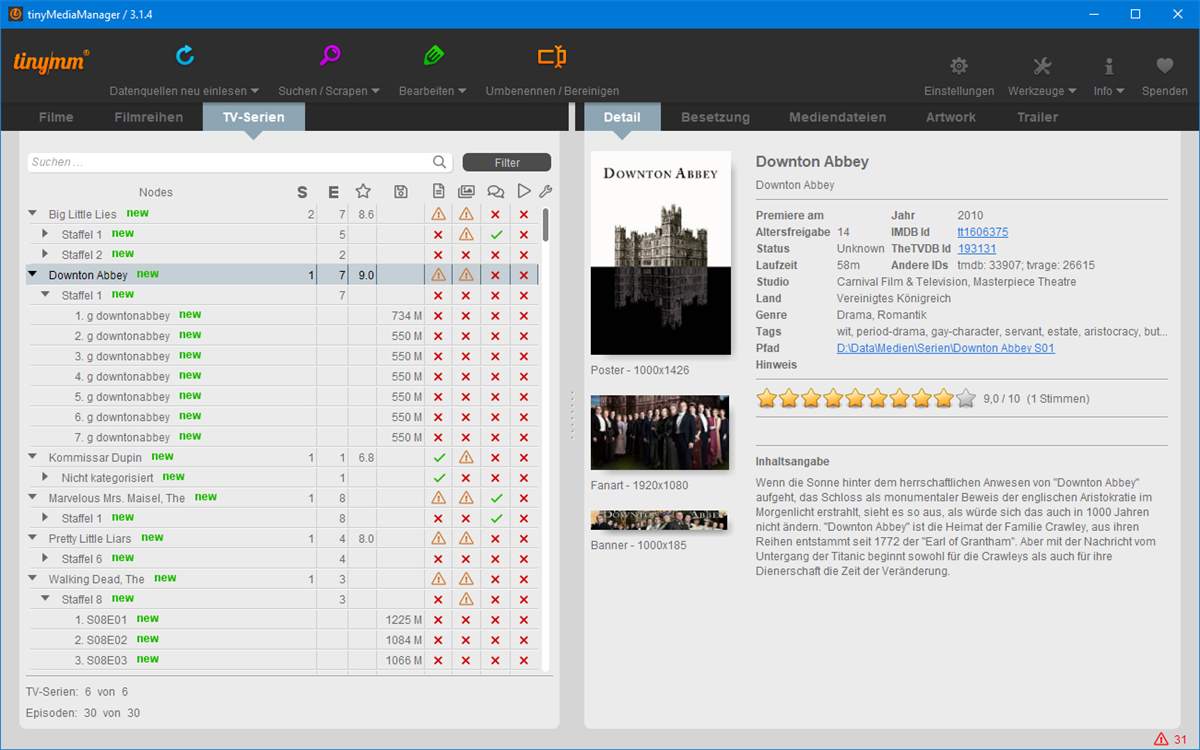
Task: Open TheTVDB link 193131
Action: 977,249
